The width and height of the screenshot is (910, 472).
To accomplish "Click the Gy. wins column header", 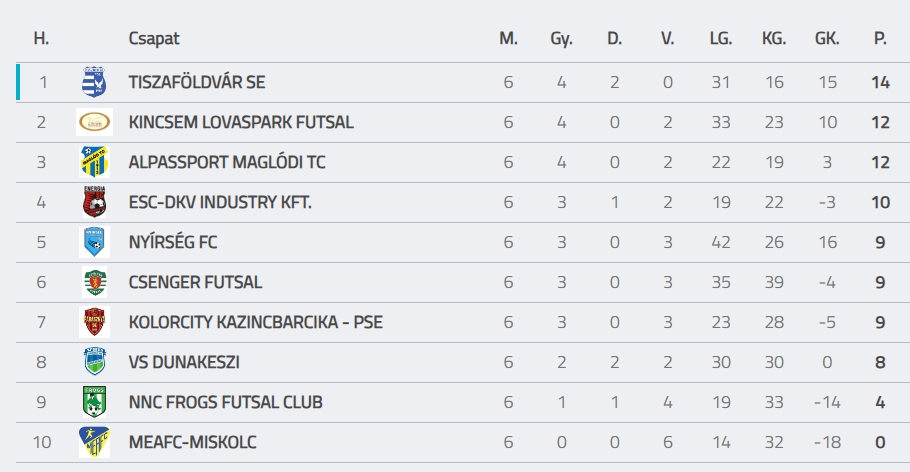I will pyautogui.click(x=561, y=39).
